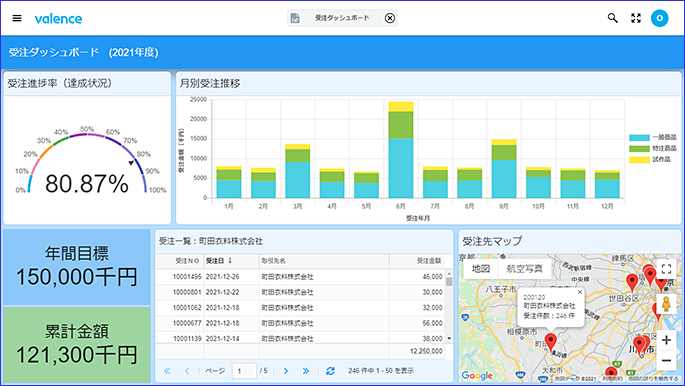Toggle 特注商品 series in chart legend

[653, 148]
